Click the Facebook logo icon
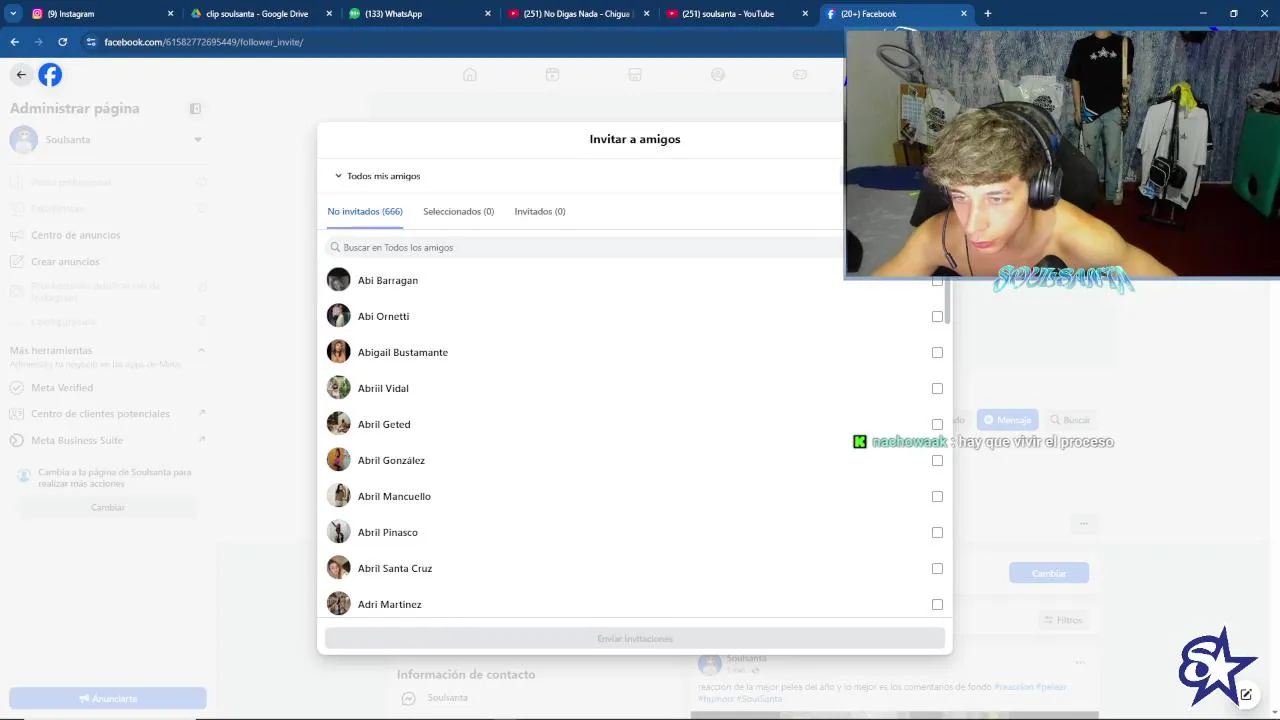Viewport: 1280px width, 720px height. point(50,75)
